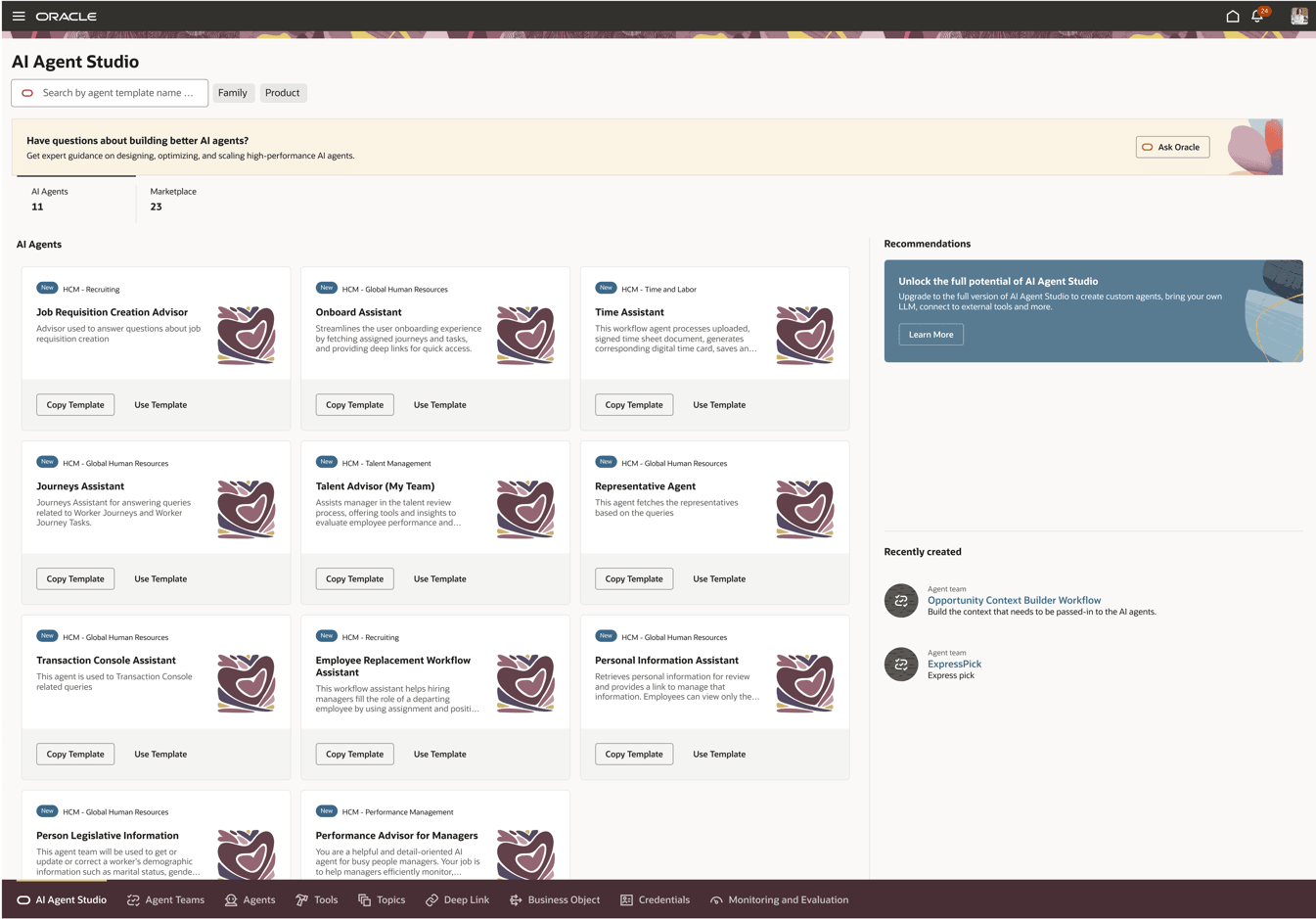Select the AI Agents tab

[49, 198]
